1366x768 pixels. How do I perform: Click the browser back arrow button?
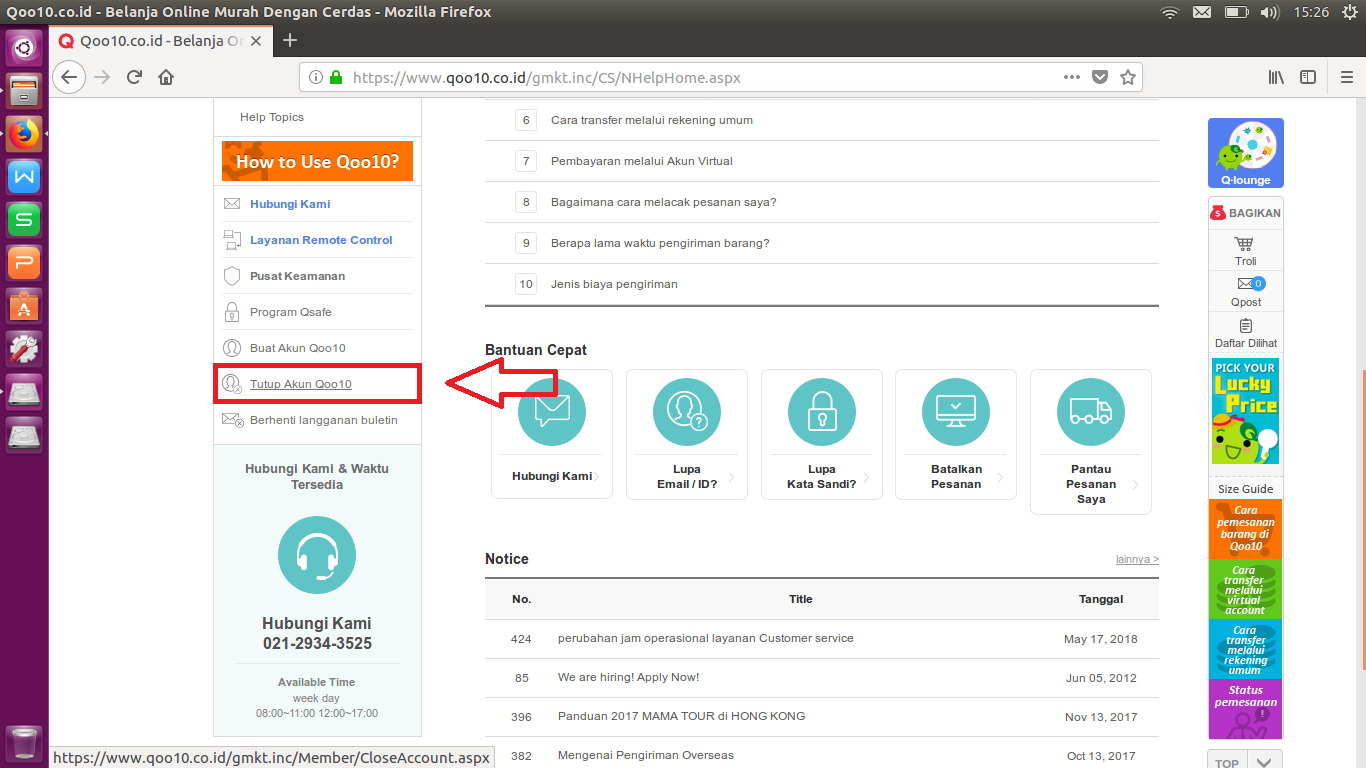pos(68,77)
